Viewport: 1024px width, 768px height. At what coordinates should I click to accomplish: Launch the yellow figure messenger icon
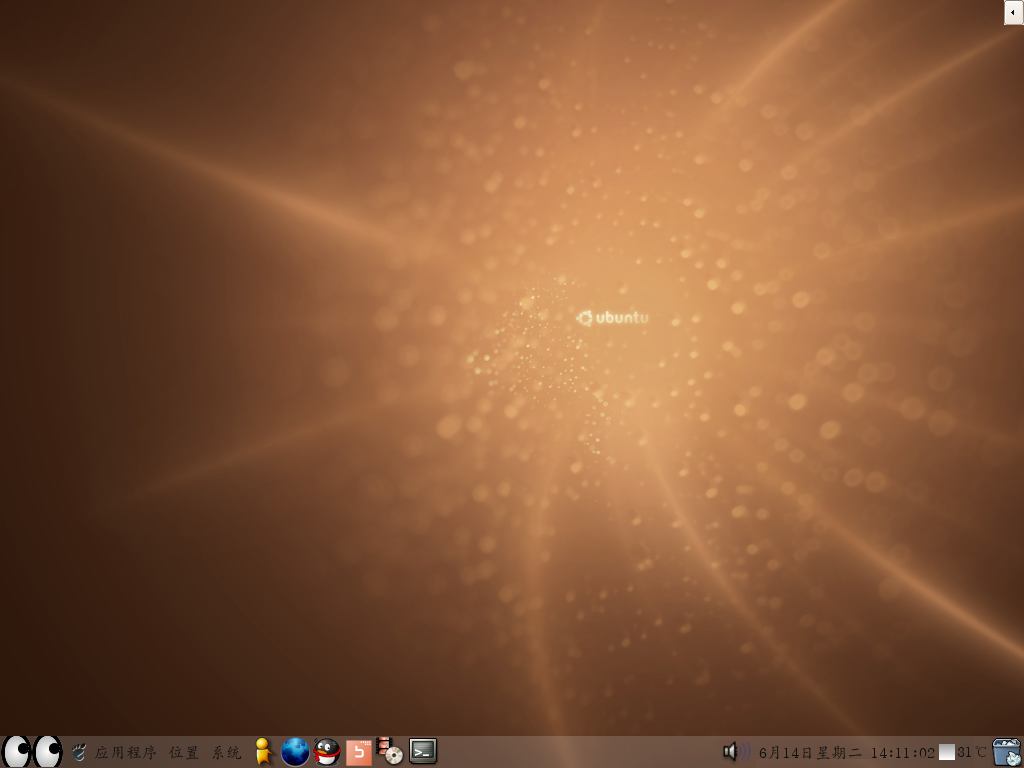(263, 752)
